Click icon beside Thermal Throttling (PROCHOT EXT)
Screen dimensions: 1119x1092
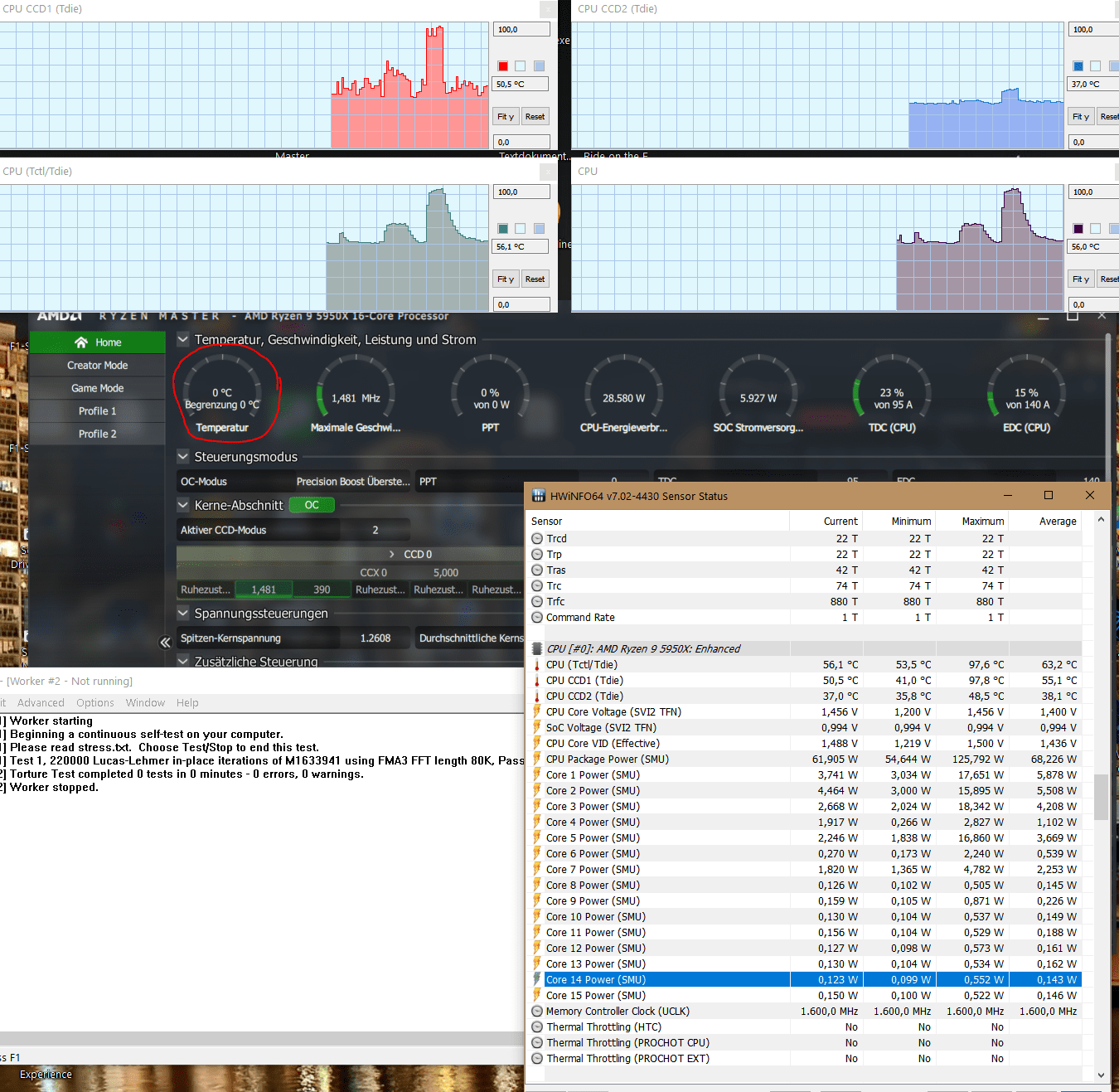point(537,1059)
